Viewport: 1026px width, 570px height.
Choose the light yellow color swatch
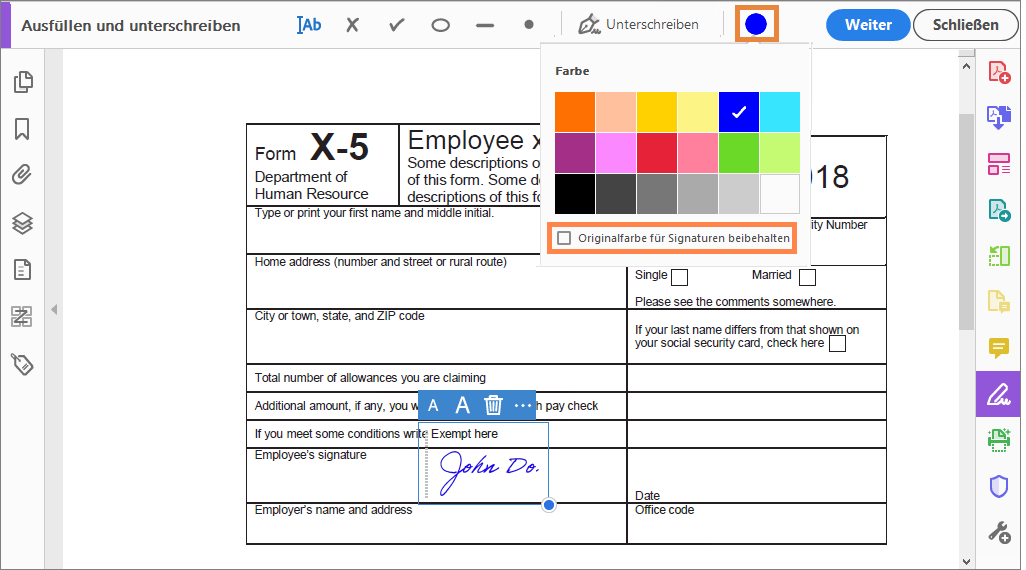[x=698, y=112]
